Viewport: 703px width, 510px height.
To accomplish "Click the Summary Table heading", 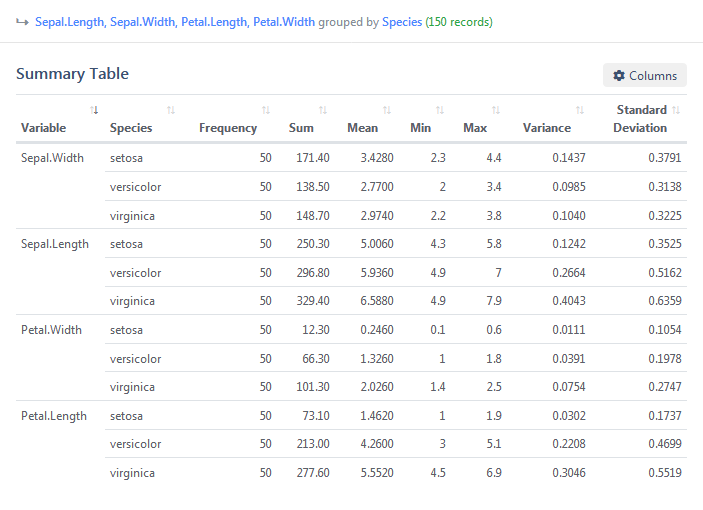I will [x=72, y=74].
